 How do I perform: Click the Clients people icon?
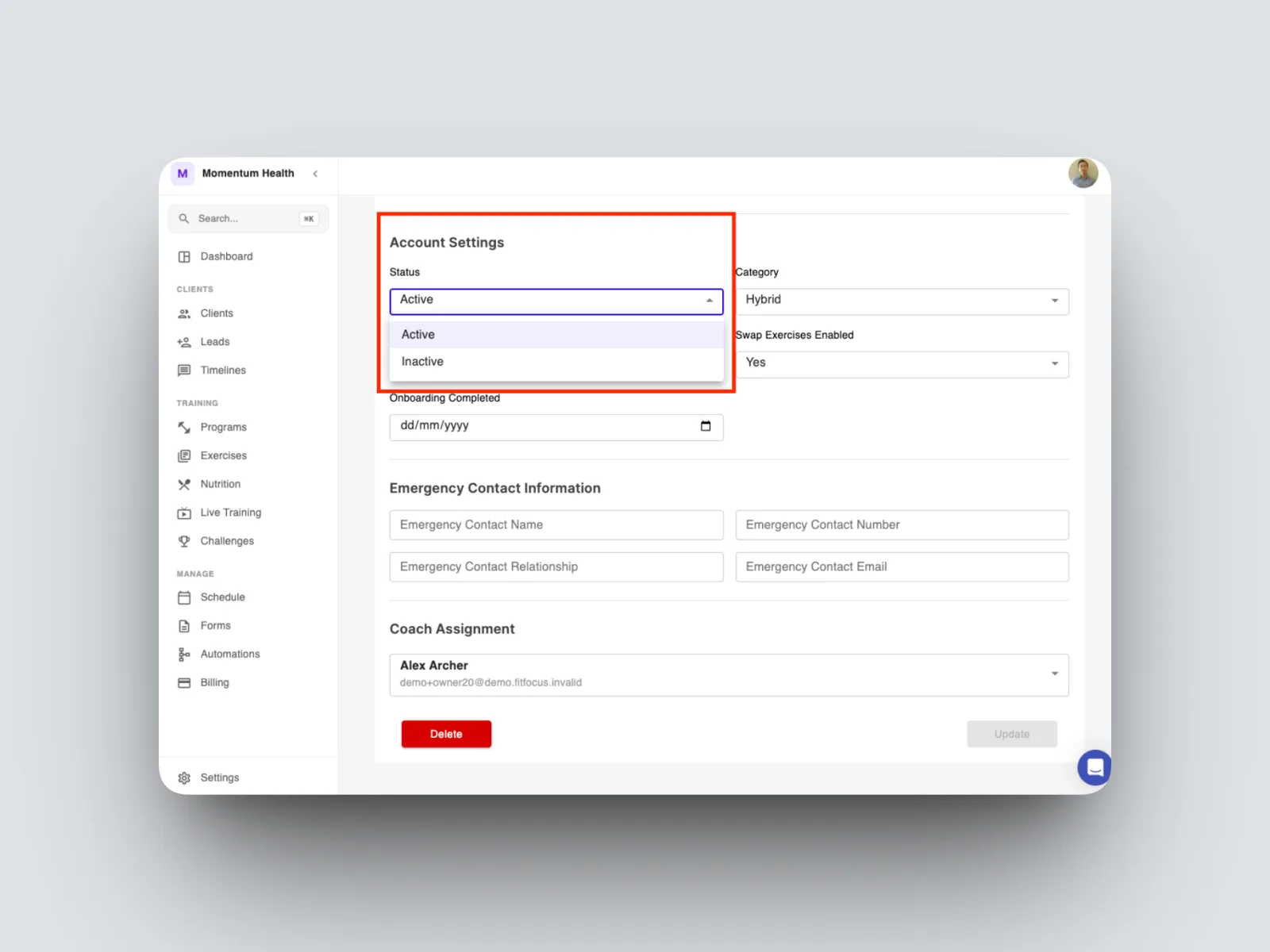click(184, 313)
